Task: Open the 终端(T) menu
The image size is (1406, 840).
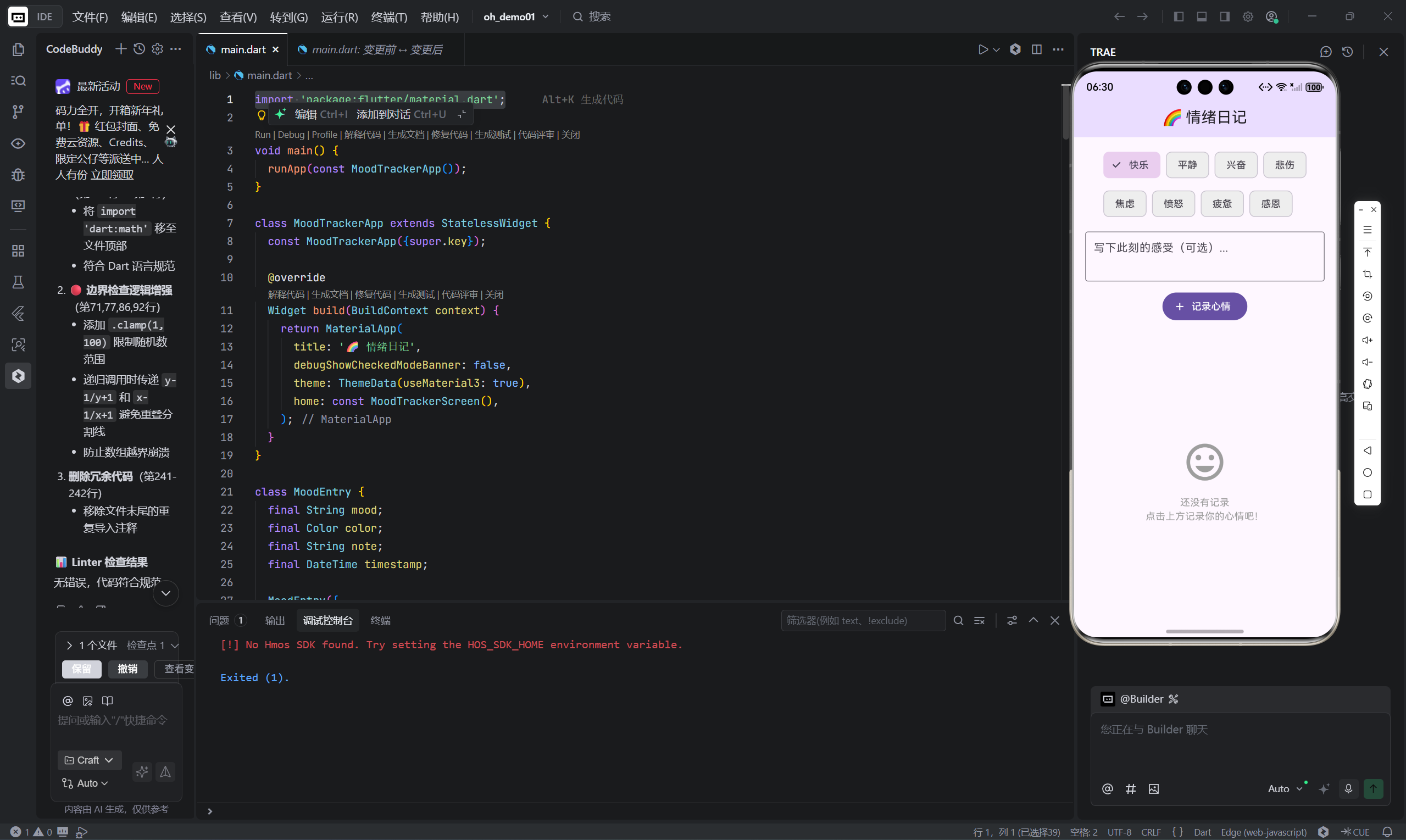Action: pyautogui.click(x=389, y=17)
